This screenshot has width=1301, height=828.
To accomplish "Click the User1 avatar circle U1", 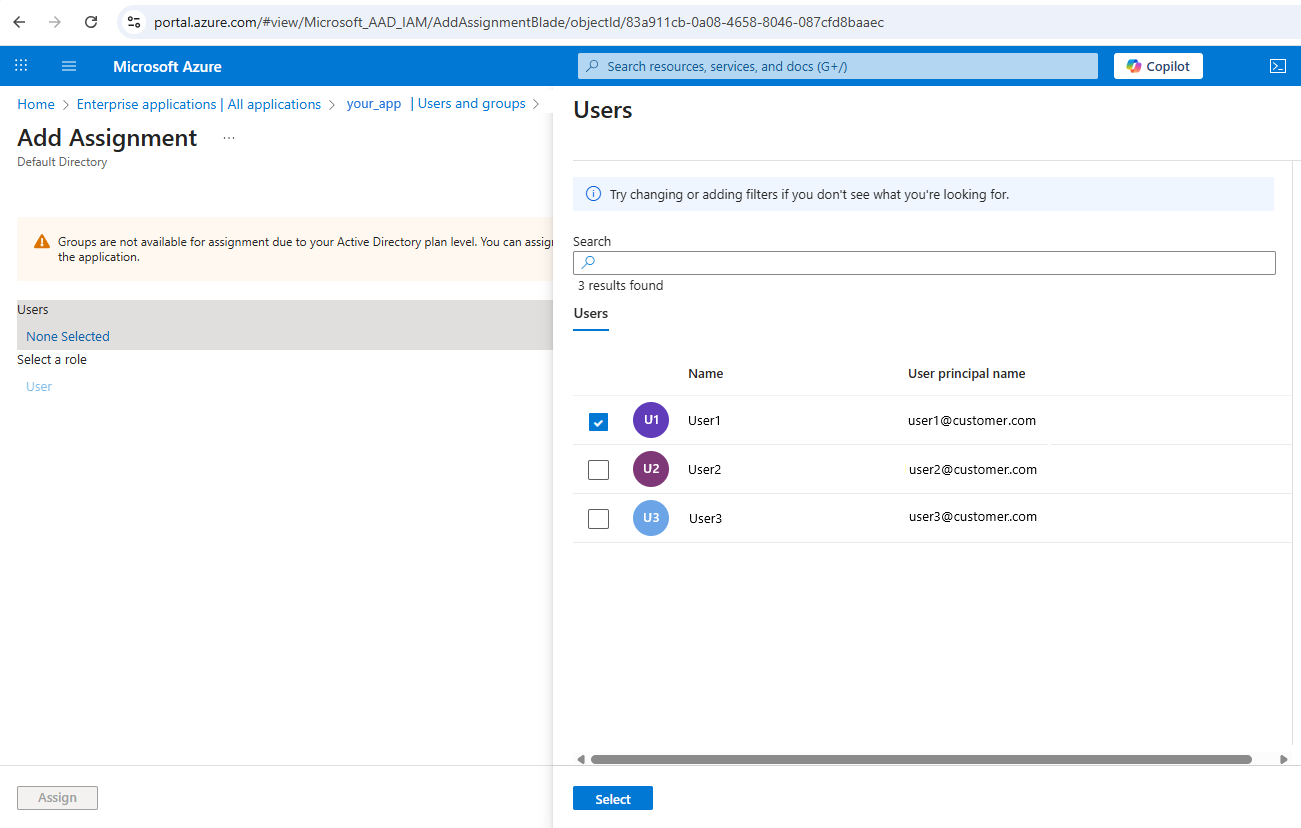I will coord(651,420).
